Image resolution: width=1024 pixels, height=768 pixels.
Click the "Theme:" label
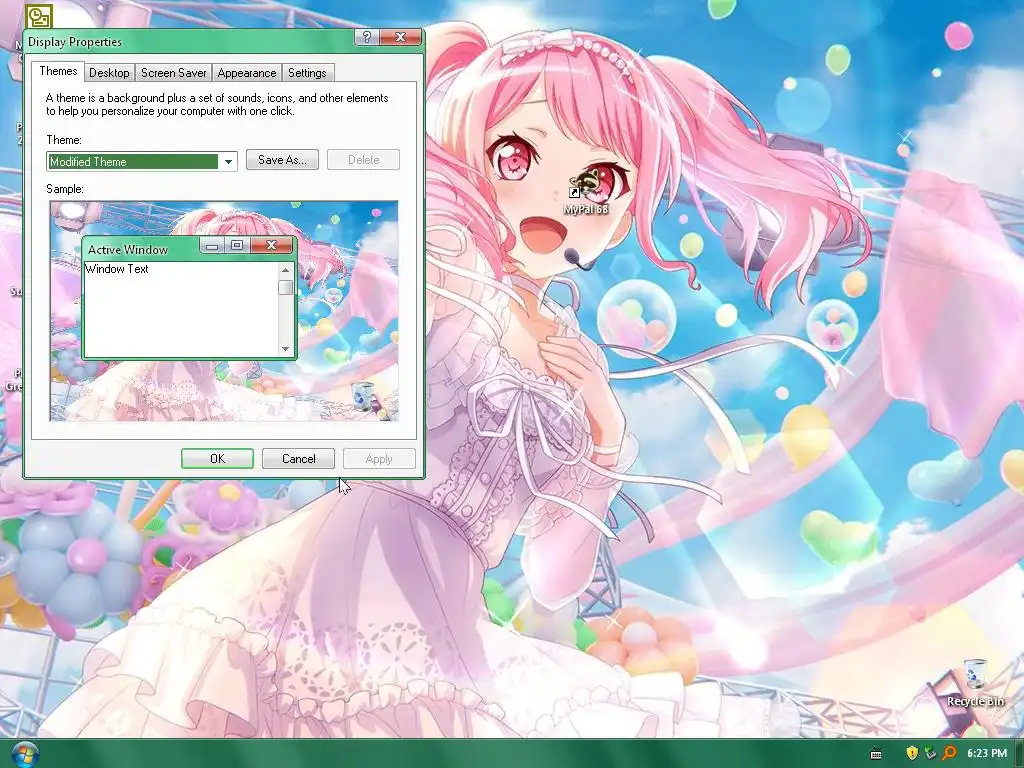pyautogui.click(x=64, y=140)
